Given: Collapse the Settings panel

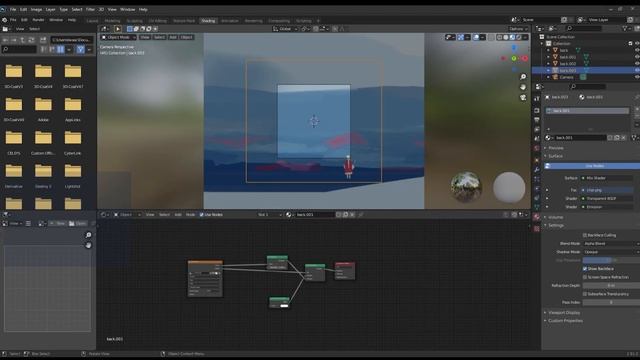Looking at the screenshot, I should click(x=556, y=225).
